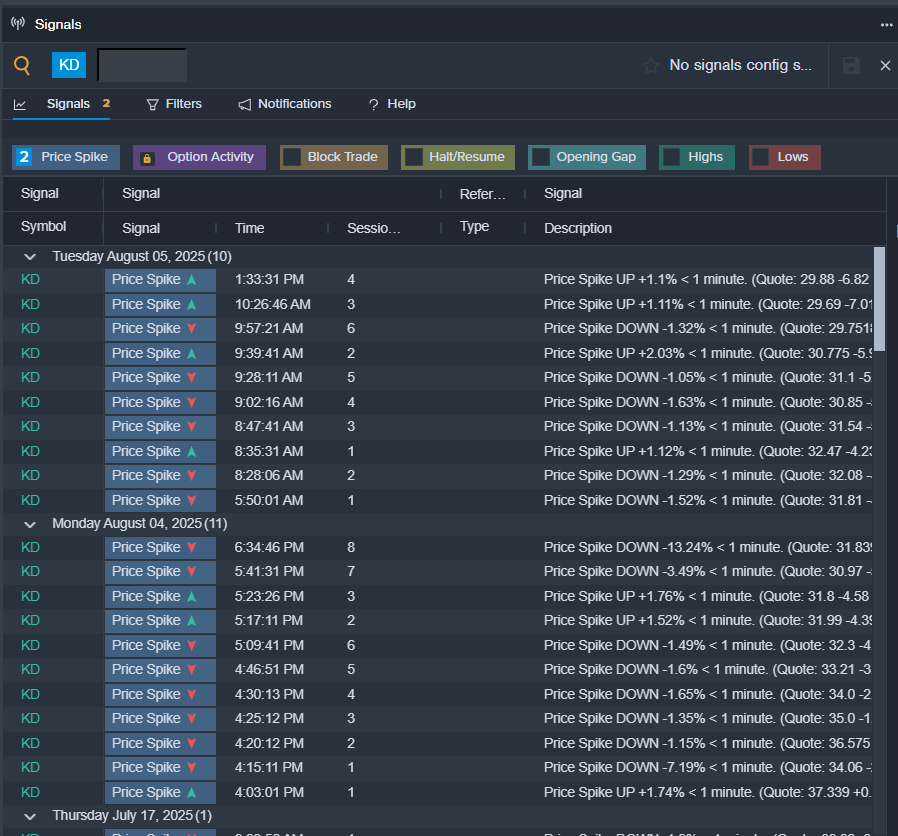Close the signals config bar

885,65
